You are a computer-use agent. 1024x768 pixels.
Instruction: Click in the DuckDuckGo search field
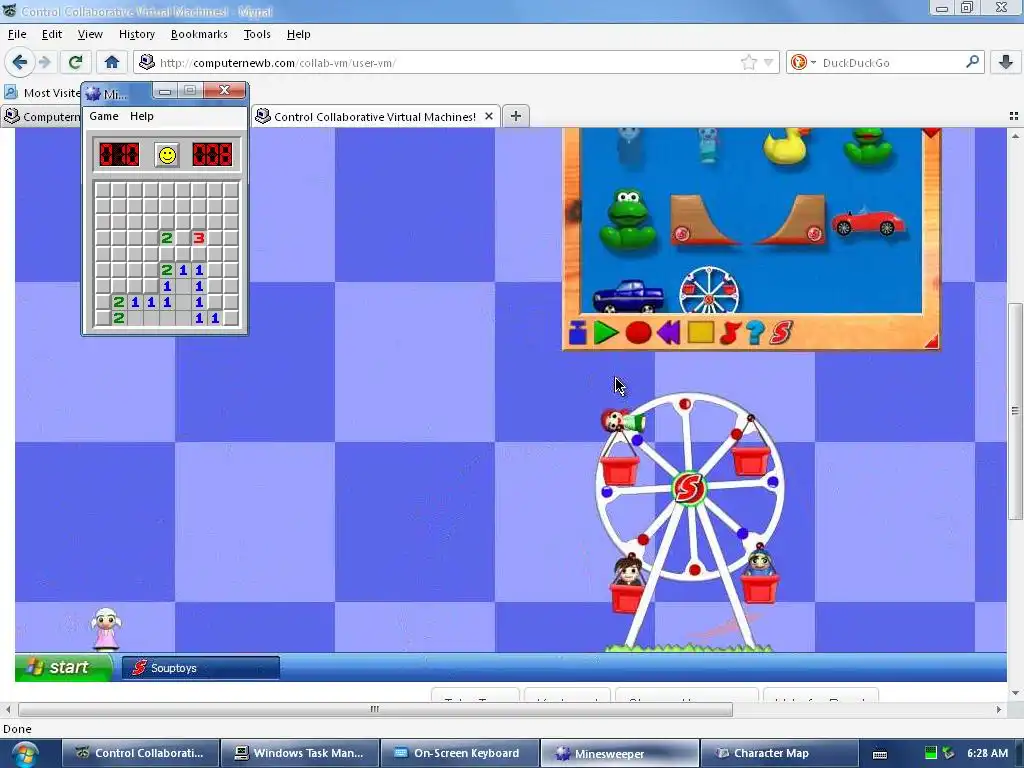891,63
